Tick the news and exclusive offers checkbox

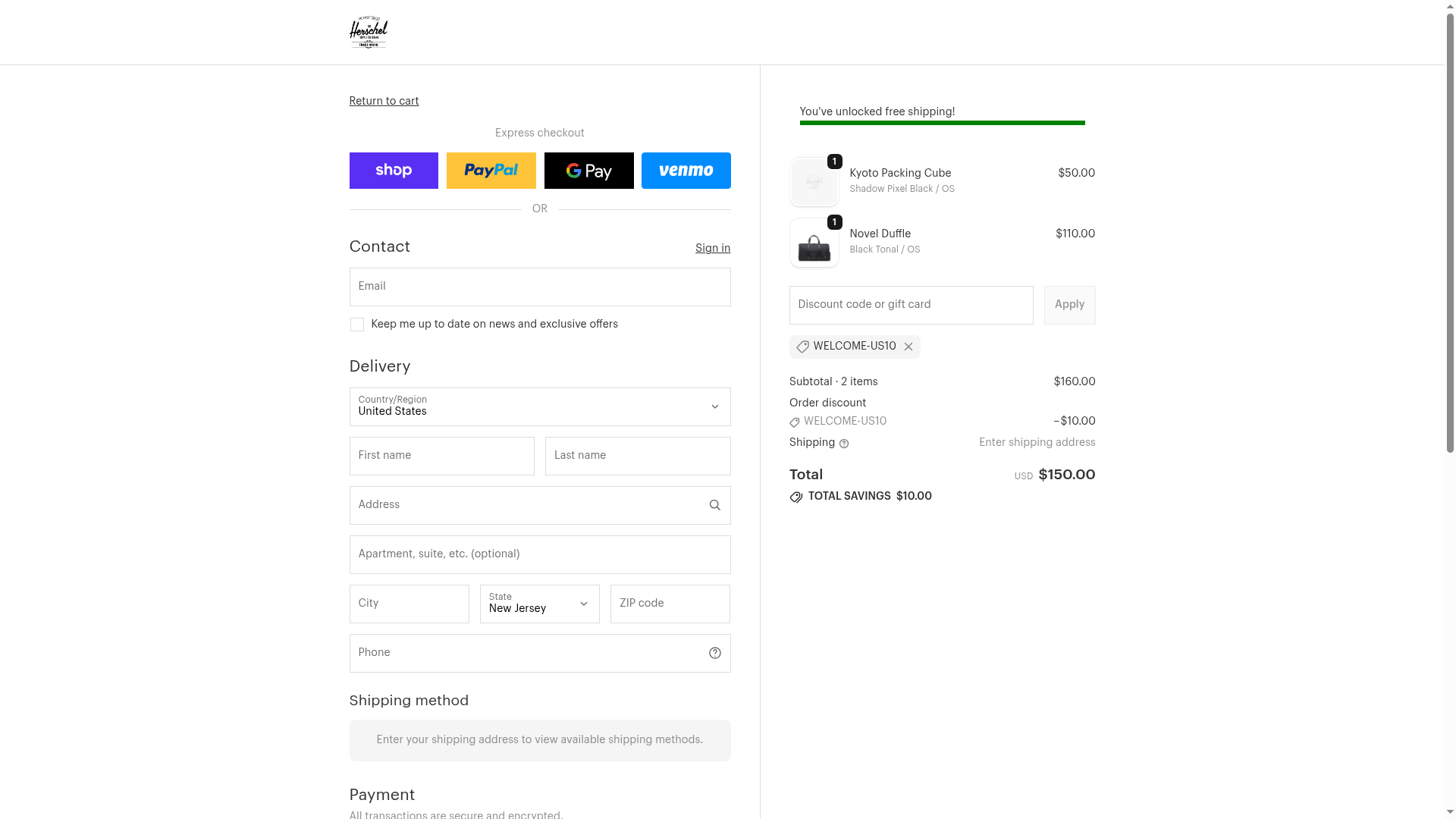tap(357, 325)
